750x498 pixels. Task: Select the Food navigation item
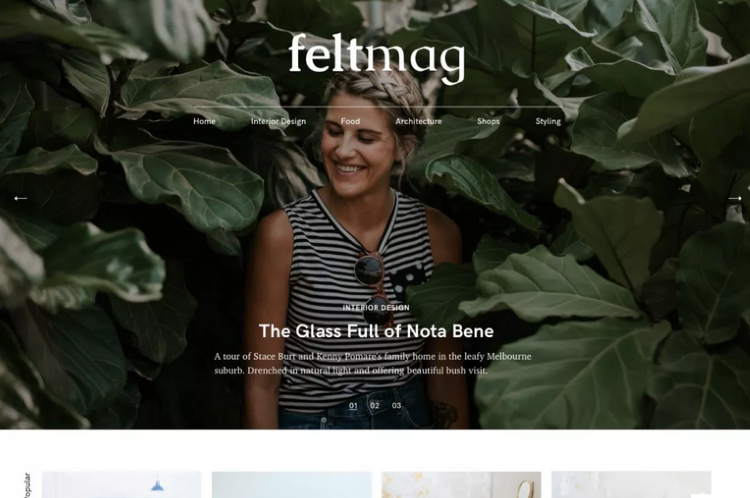(350, 122)
